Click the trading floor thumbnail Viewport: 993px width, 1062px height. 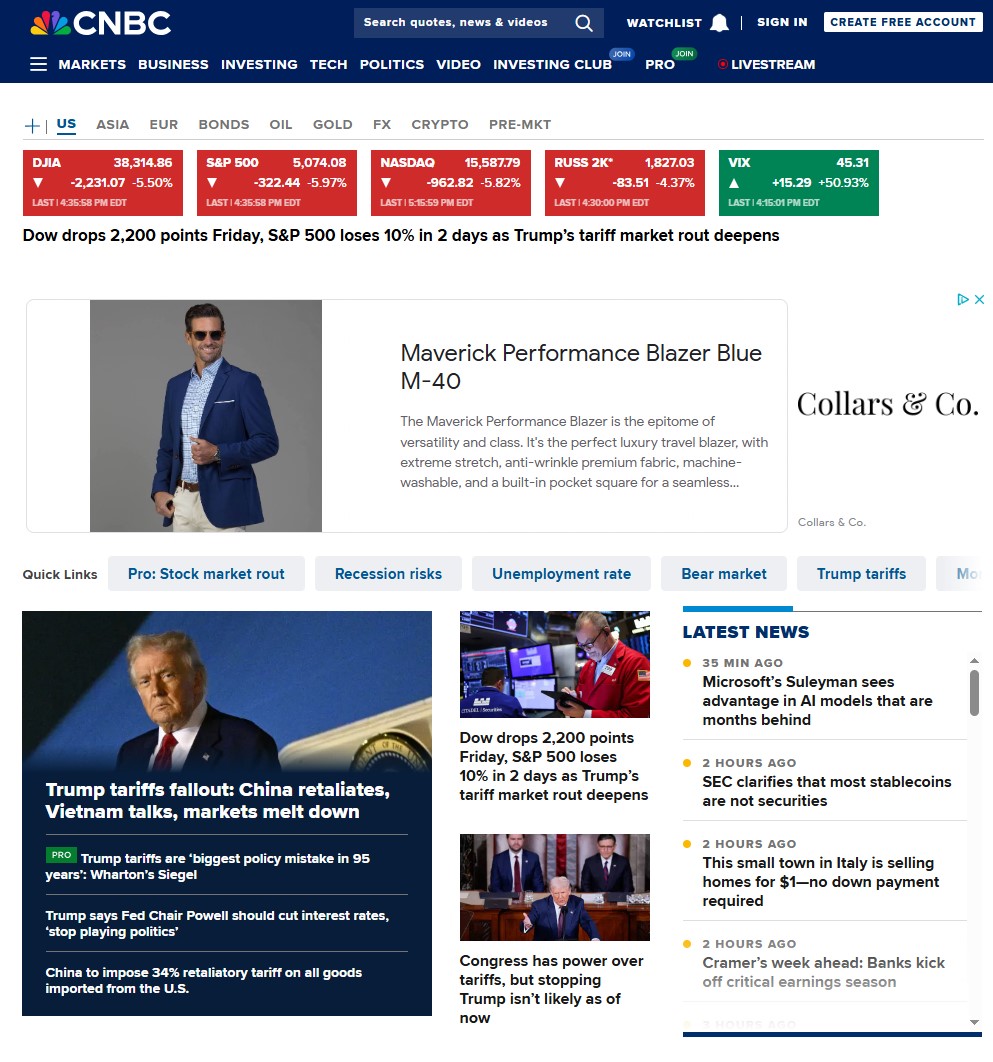[x=555, y=664]
